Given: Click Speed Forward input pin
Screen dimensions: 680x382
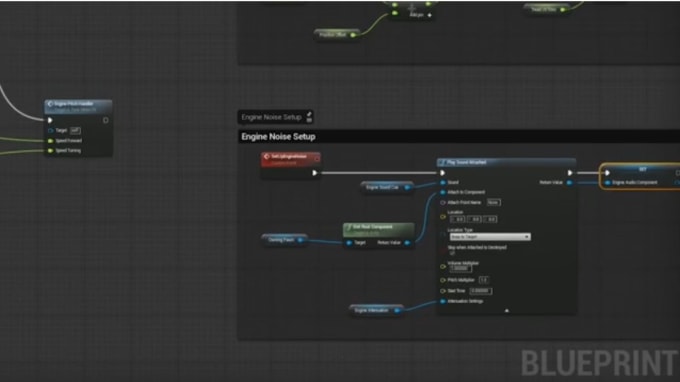Looking at the screenshot, I should pos(50,141).
